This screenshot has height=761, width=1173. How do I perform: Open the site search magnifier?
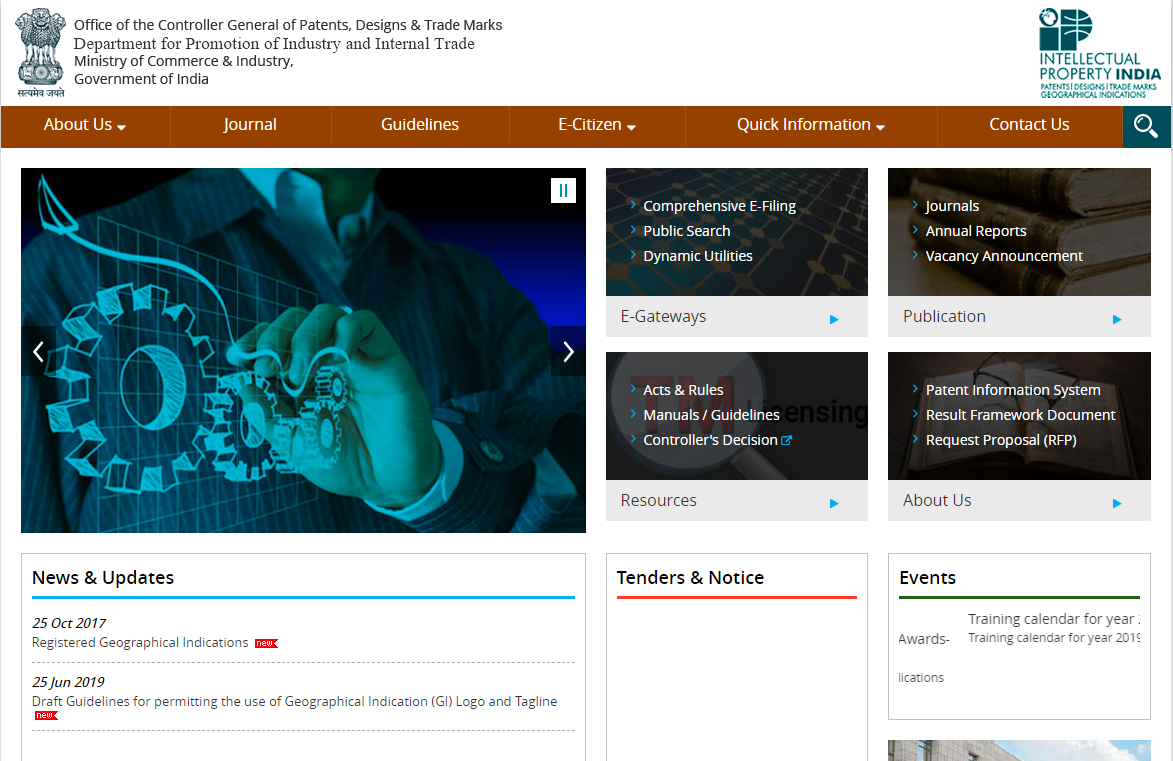coord(1146,126)
